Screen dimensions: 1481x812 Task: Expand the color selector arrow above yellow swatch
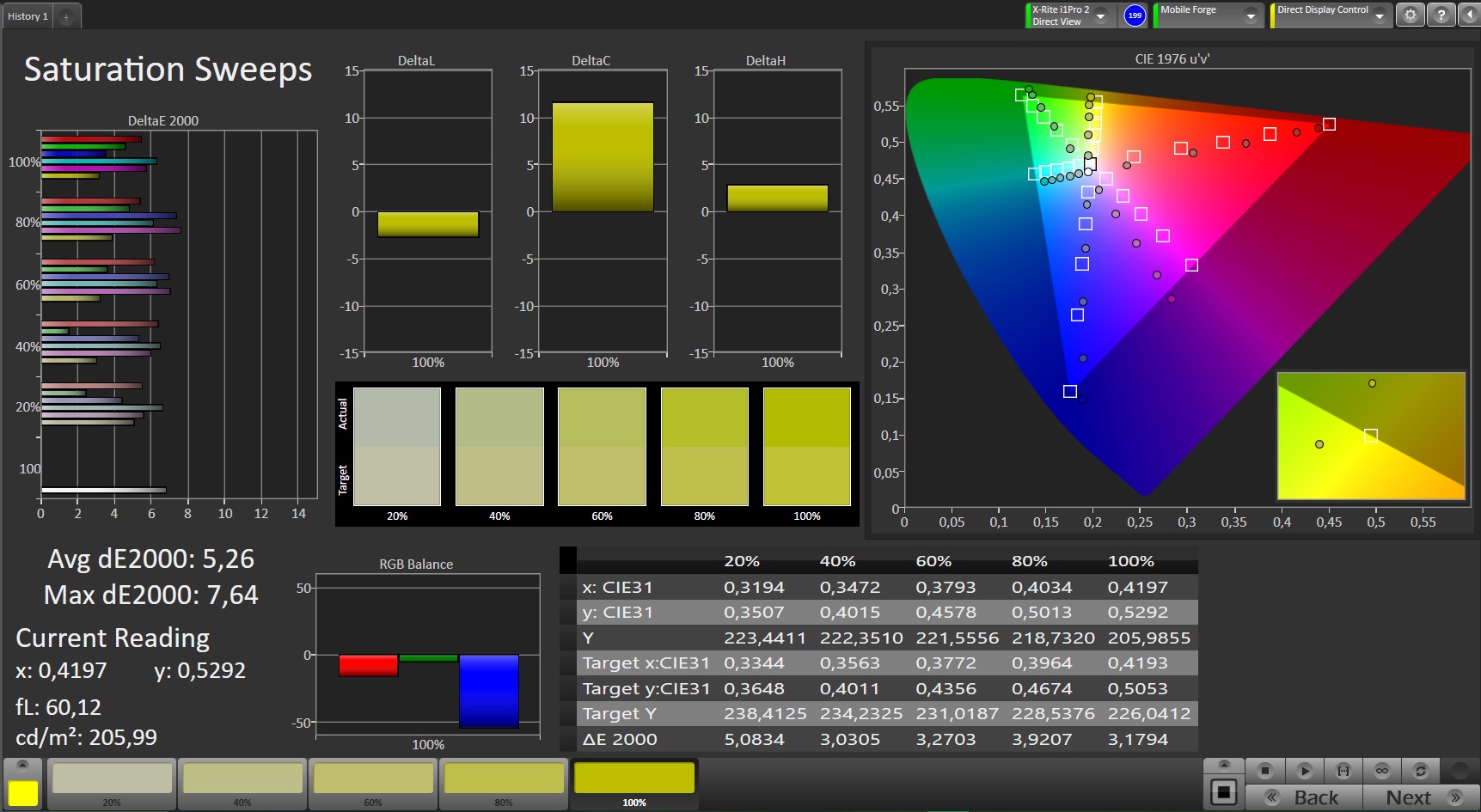click(23, 765)
